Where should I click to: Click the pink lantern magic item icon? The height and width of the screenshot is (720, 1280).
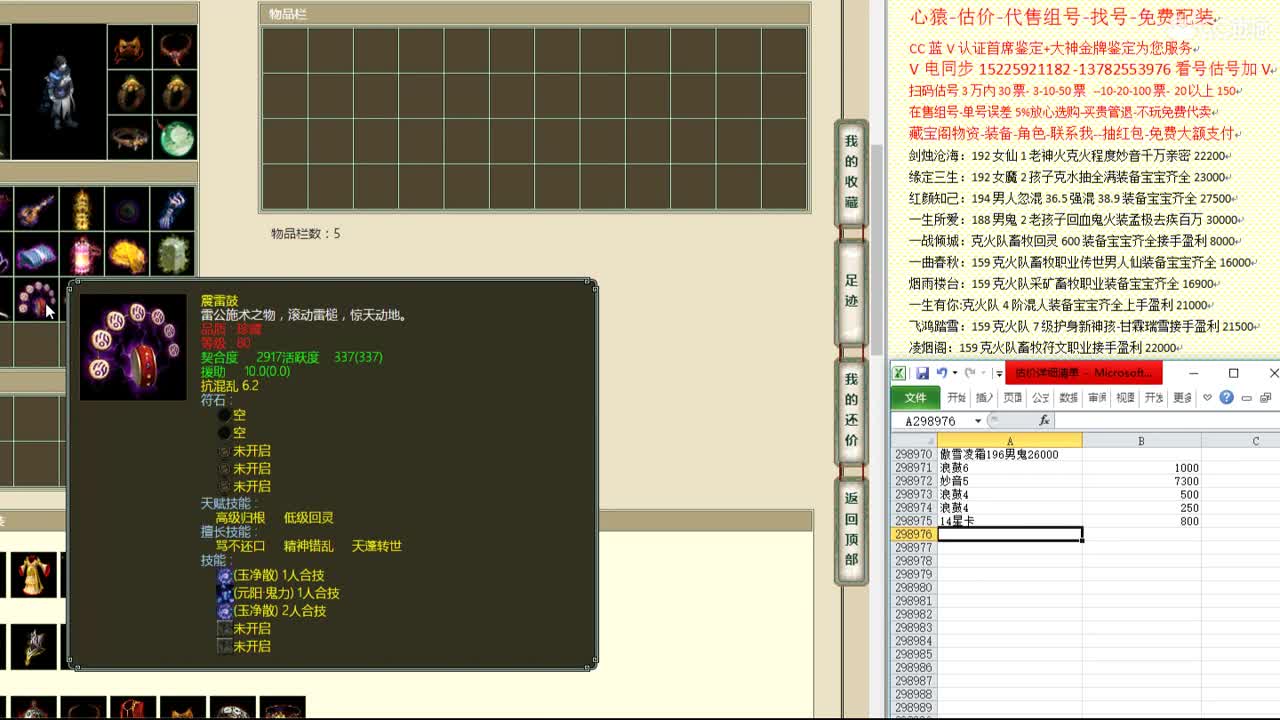[82, 256]
